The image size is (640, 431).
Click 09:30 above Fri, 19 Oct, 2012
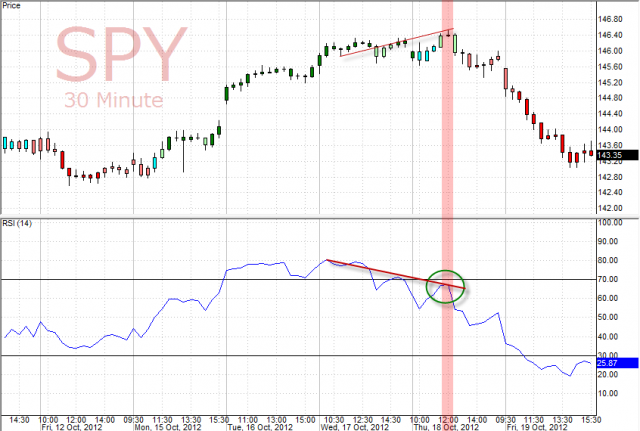coord(505,420)
